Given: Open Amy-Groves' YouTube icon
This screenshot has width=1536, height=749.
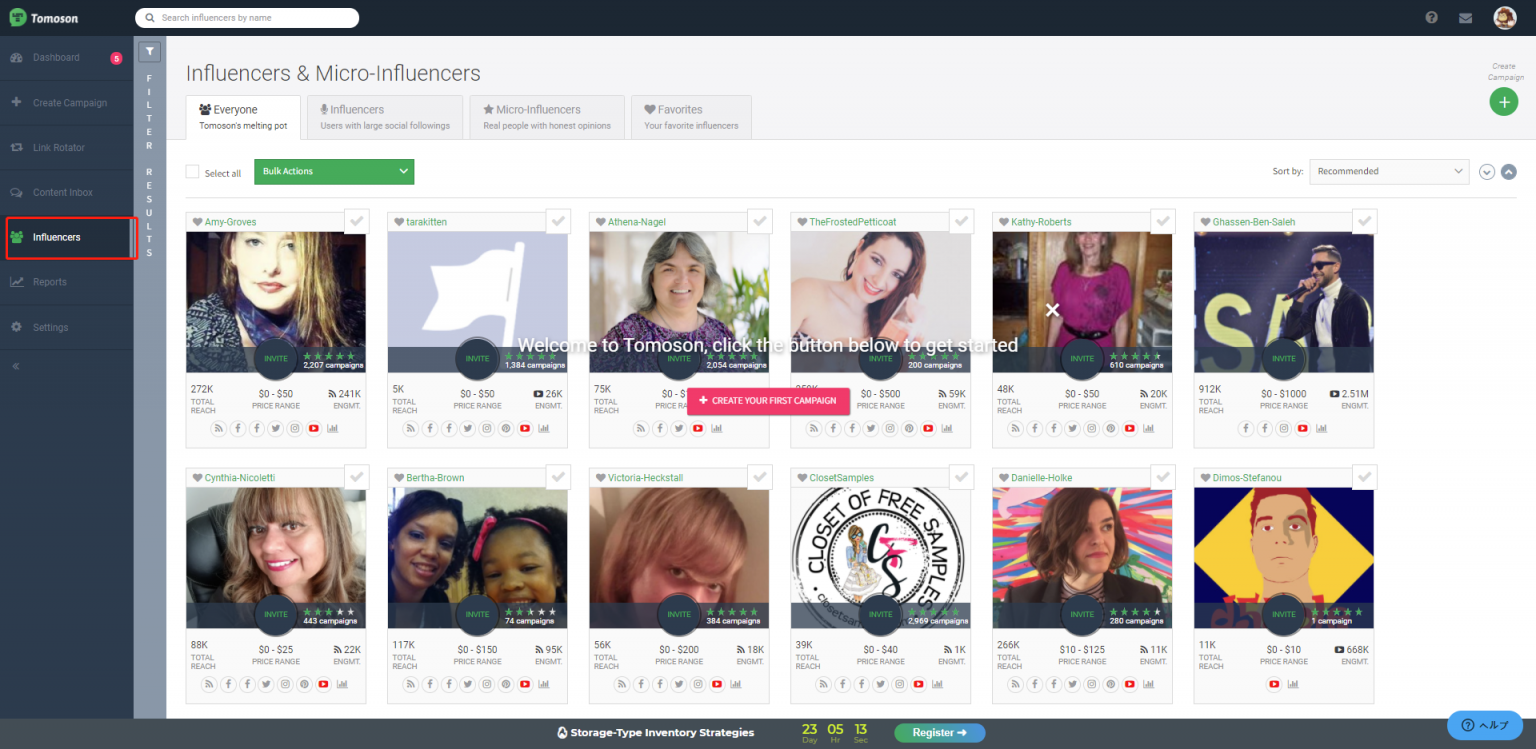Looking at the screenshot, I should [314, 428].
